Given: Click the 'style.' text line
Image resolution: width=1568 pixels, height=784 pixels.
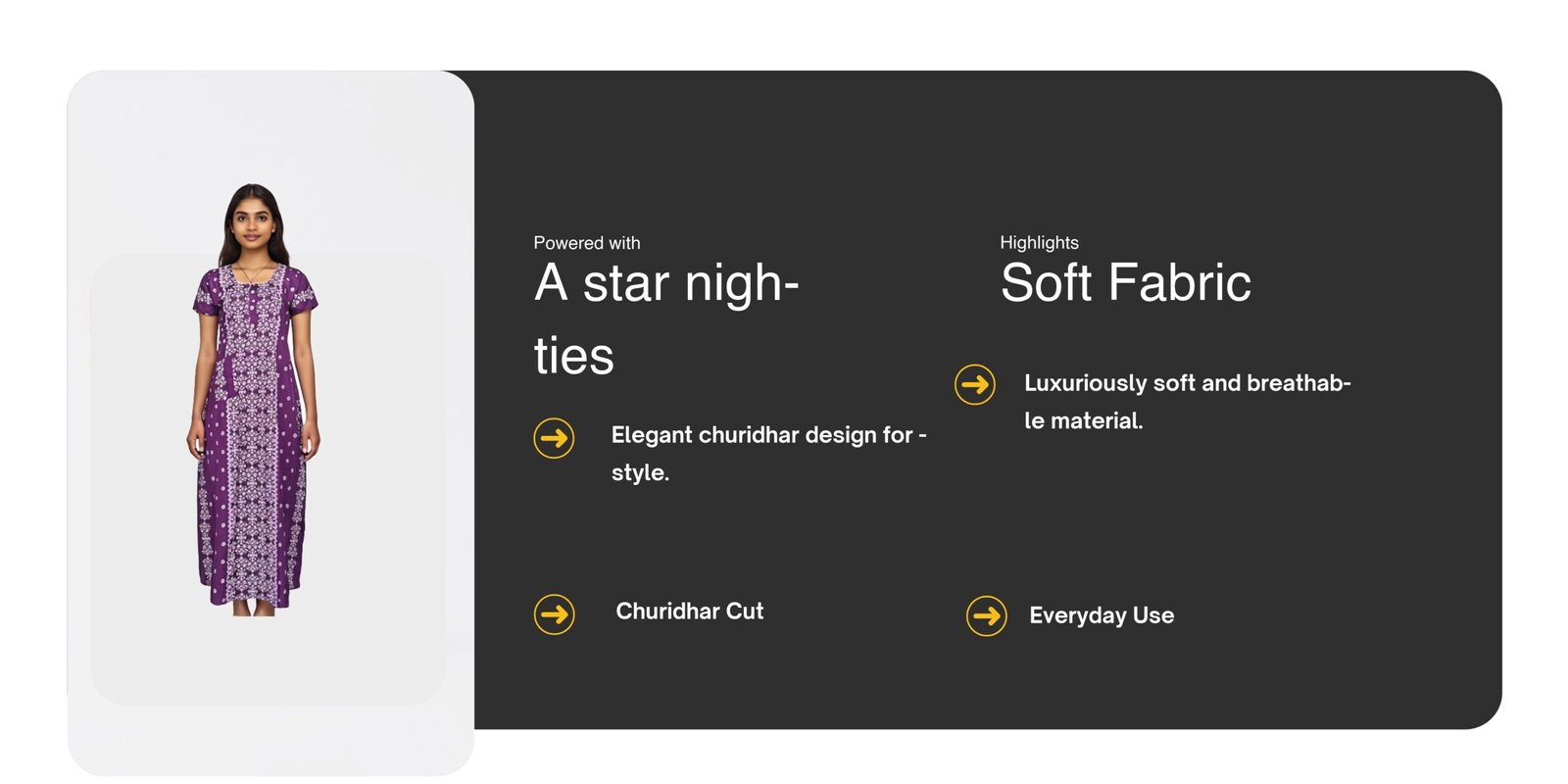Looking at the screenshot, I should pos(640,473).
